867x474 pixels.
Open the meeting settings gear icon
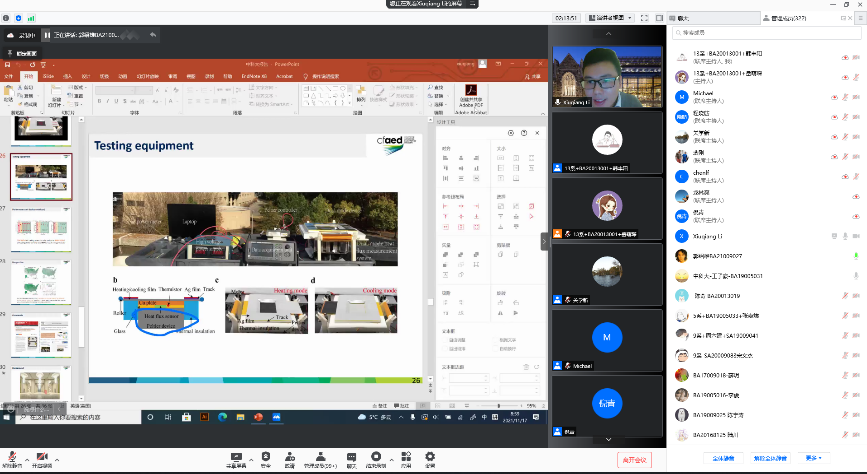430,457
